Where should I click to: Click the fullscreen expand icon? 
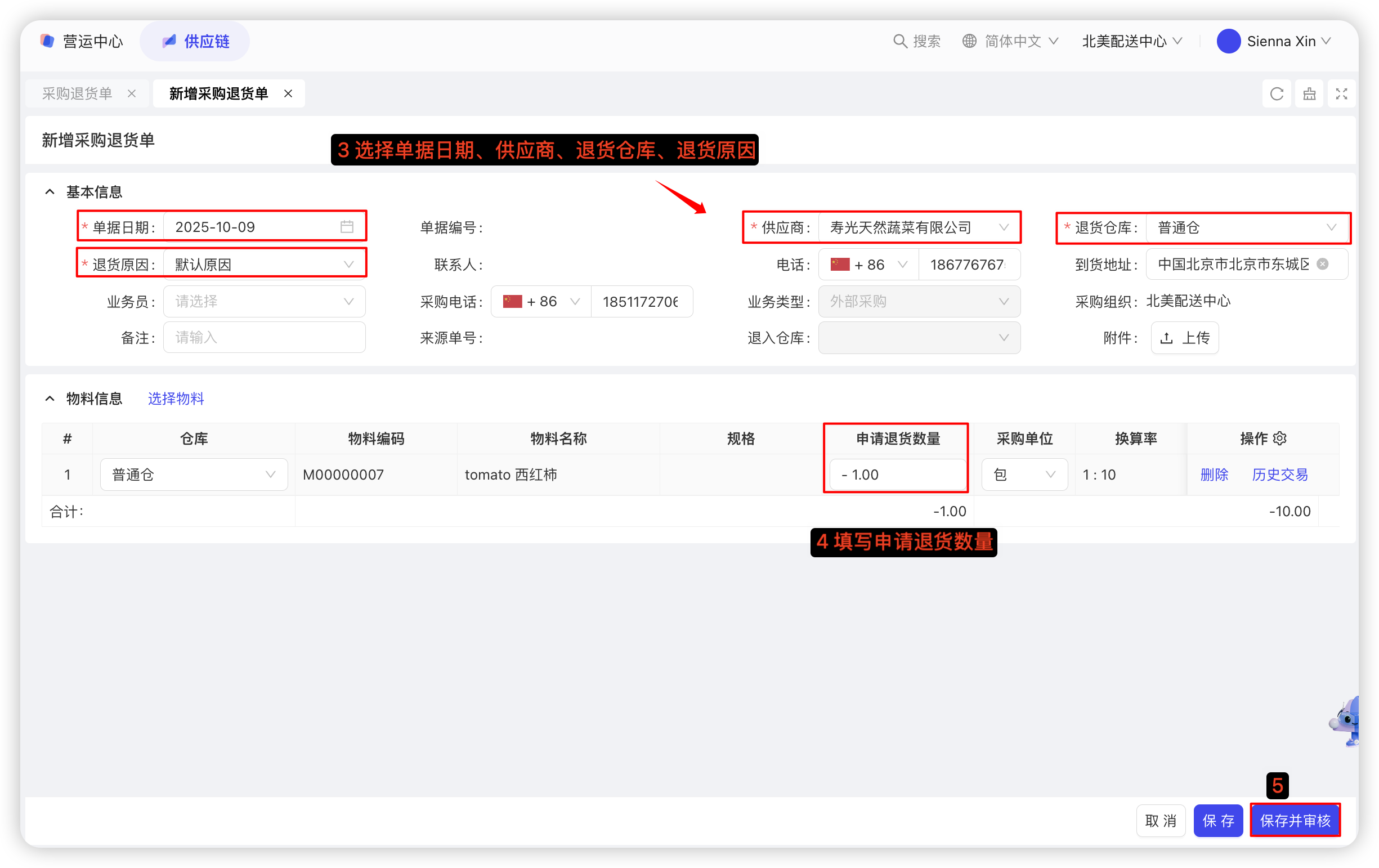pyautogui.click(x=1341, y=94)
